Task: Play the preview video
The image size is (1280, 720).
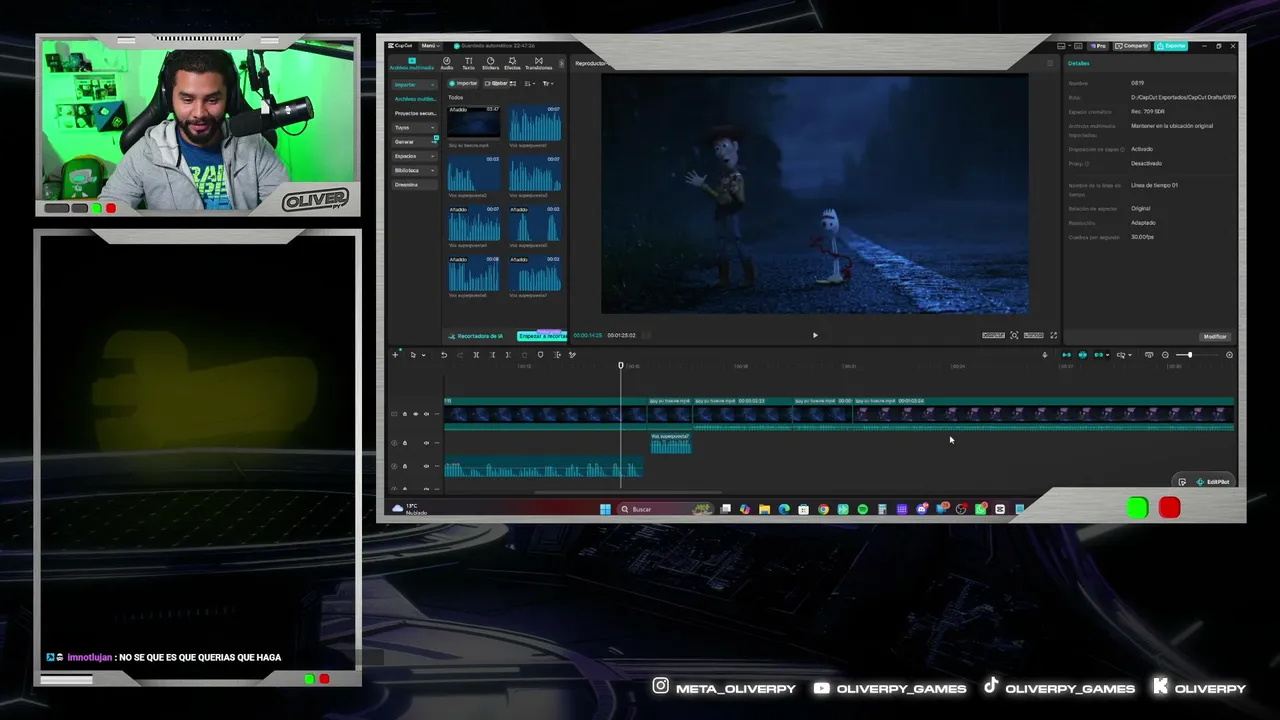Action: click(x=815, y=335)
